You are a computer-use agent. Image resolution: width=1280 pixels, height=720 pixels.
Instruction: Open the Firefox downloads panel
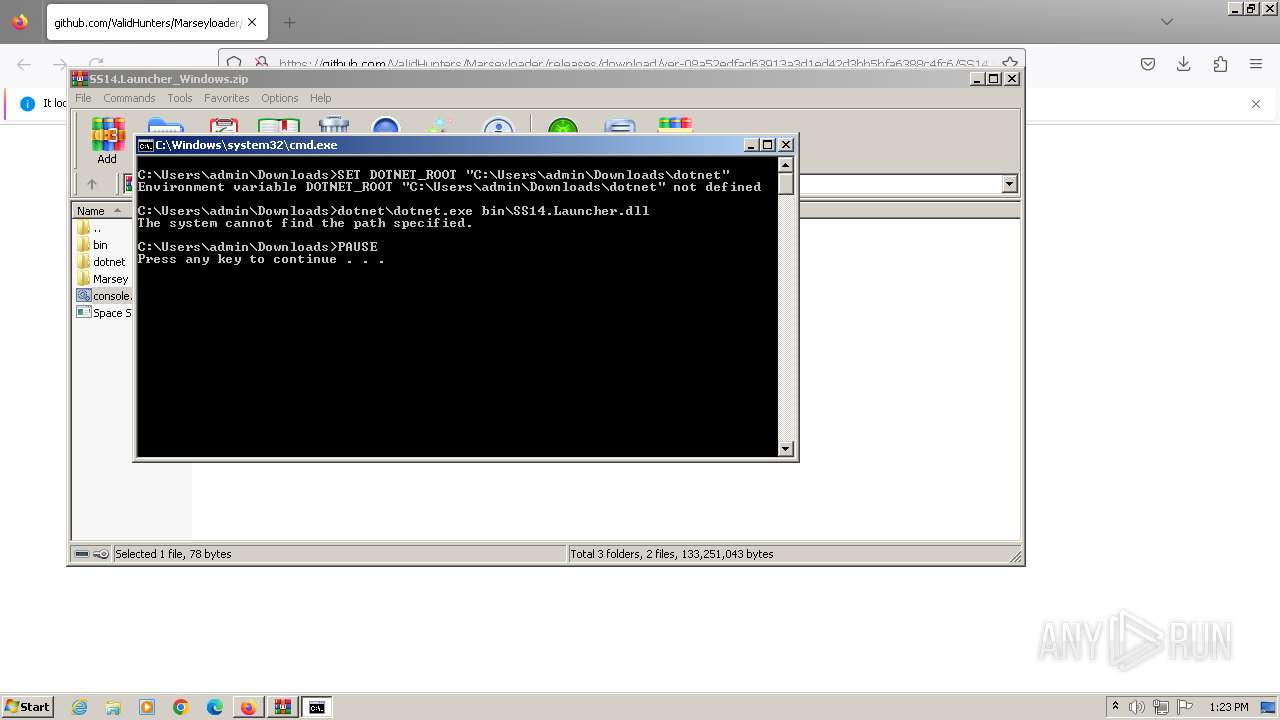click(x=1184, y=64)
